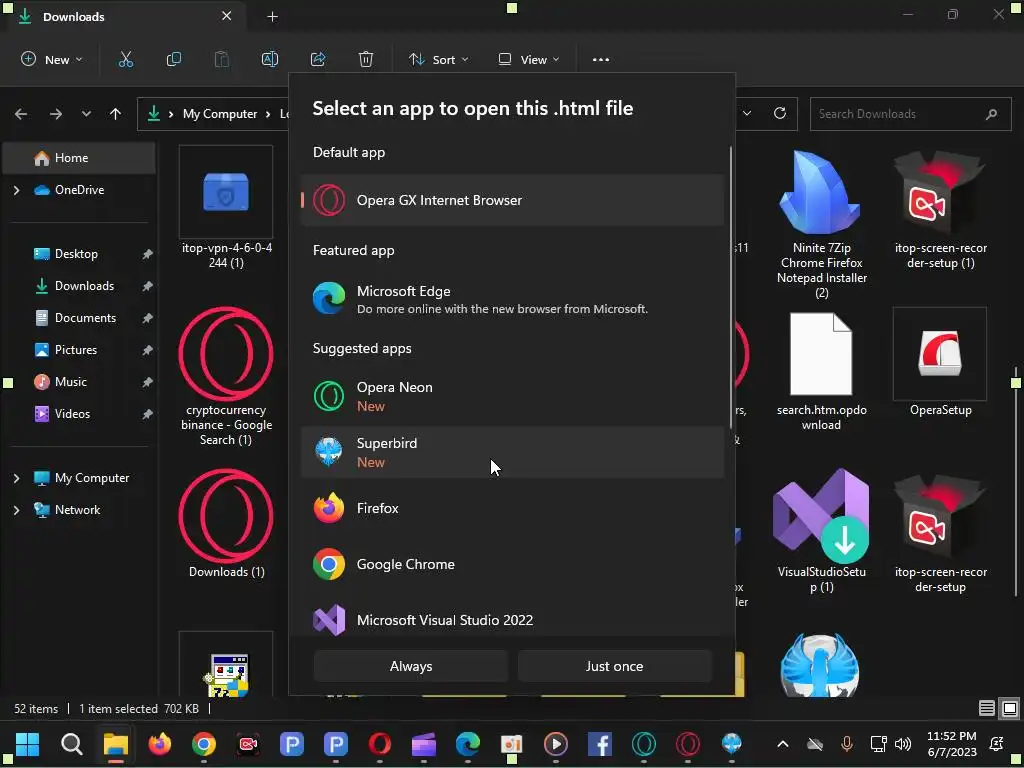Select the OperaSetup file
The image size is (1024, 768).
pyautogui.click(x=940, y=362)
